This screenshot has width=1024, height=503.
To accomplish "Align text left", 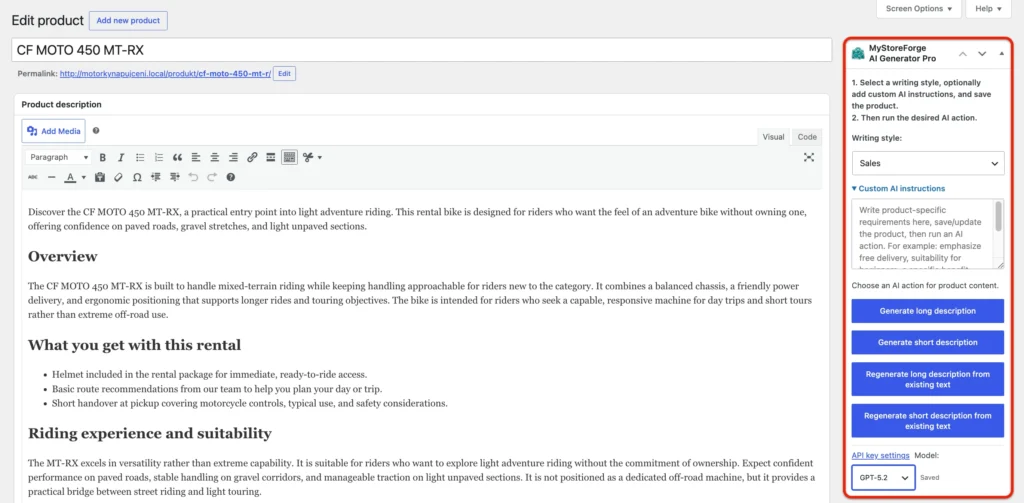I will 196,157.
